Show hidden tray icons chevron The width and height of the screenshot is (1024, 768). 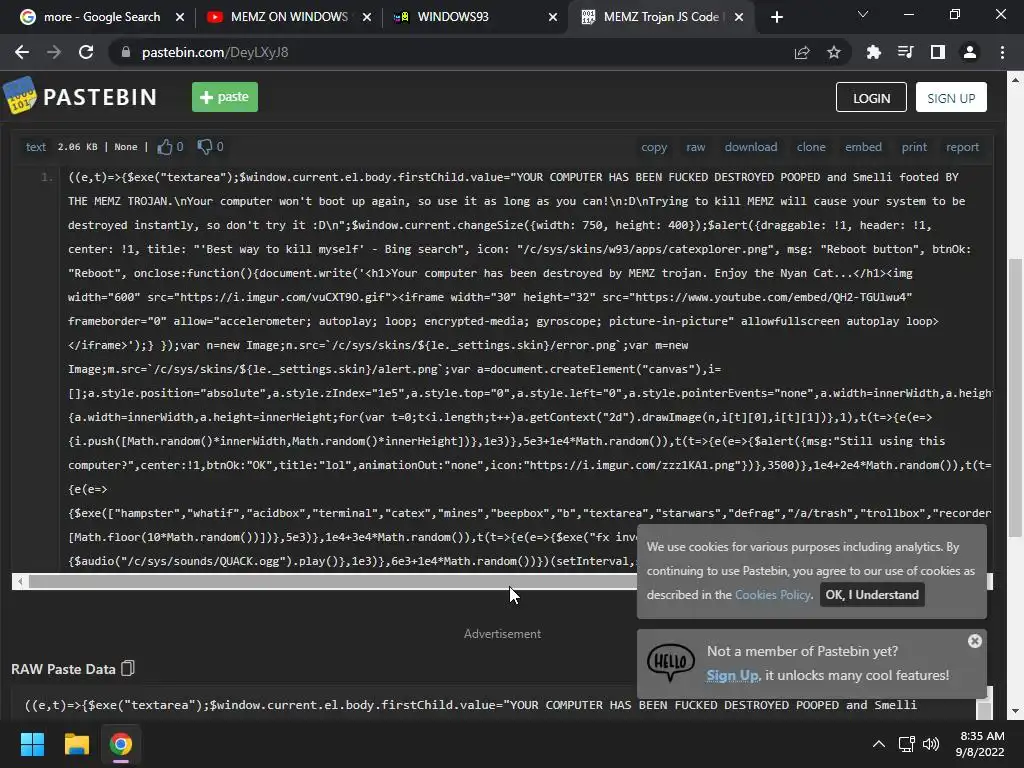click(x=879, y=744)
